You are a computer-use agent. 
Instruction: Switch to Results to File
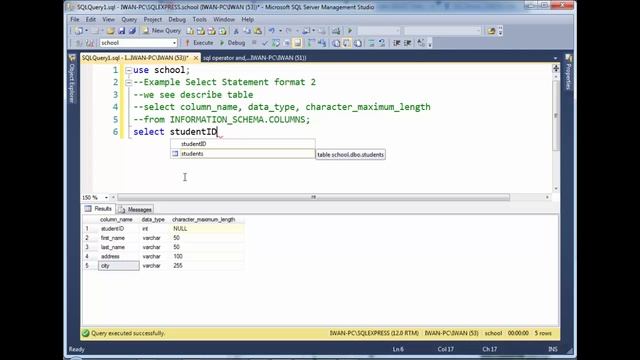(358, 43)
